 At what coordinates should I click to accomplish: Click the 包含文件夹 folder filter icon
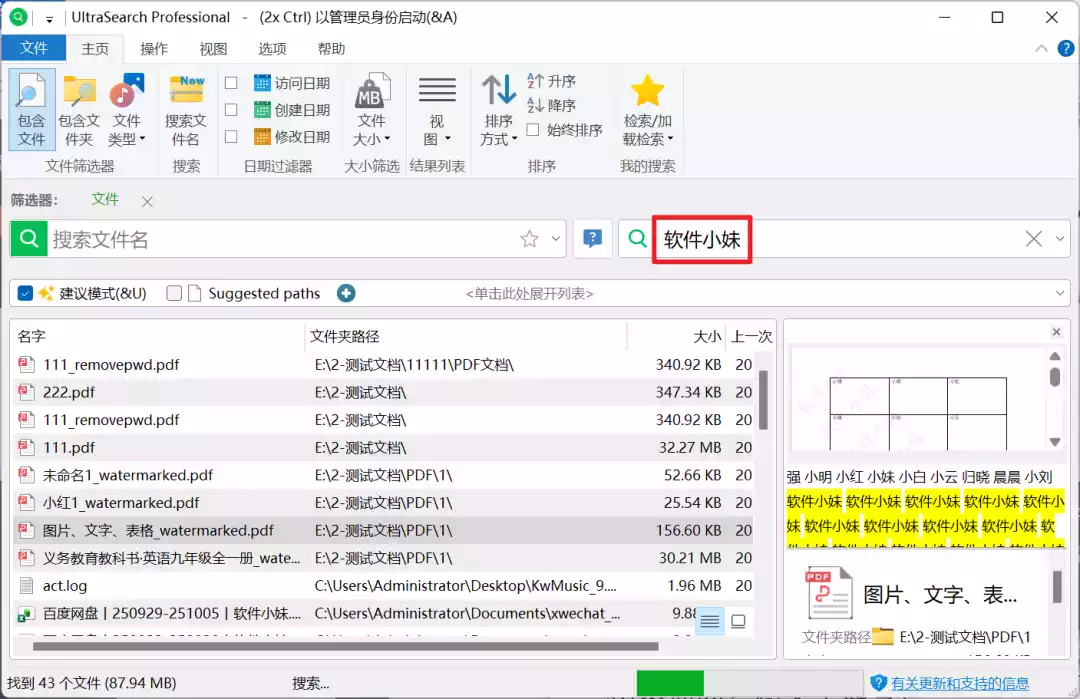point(79,95)
